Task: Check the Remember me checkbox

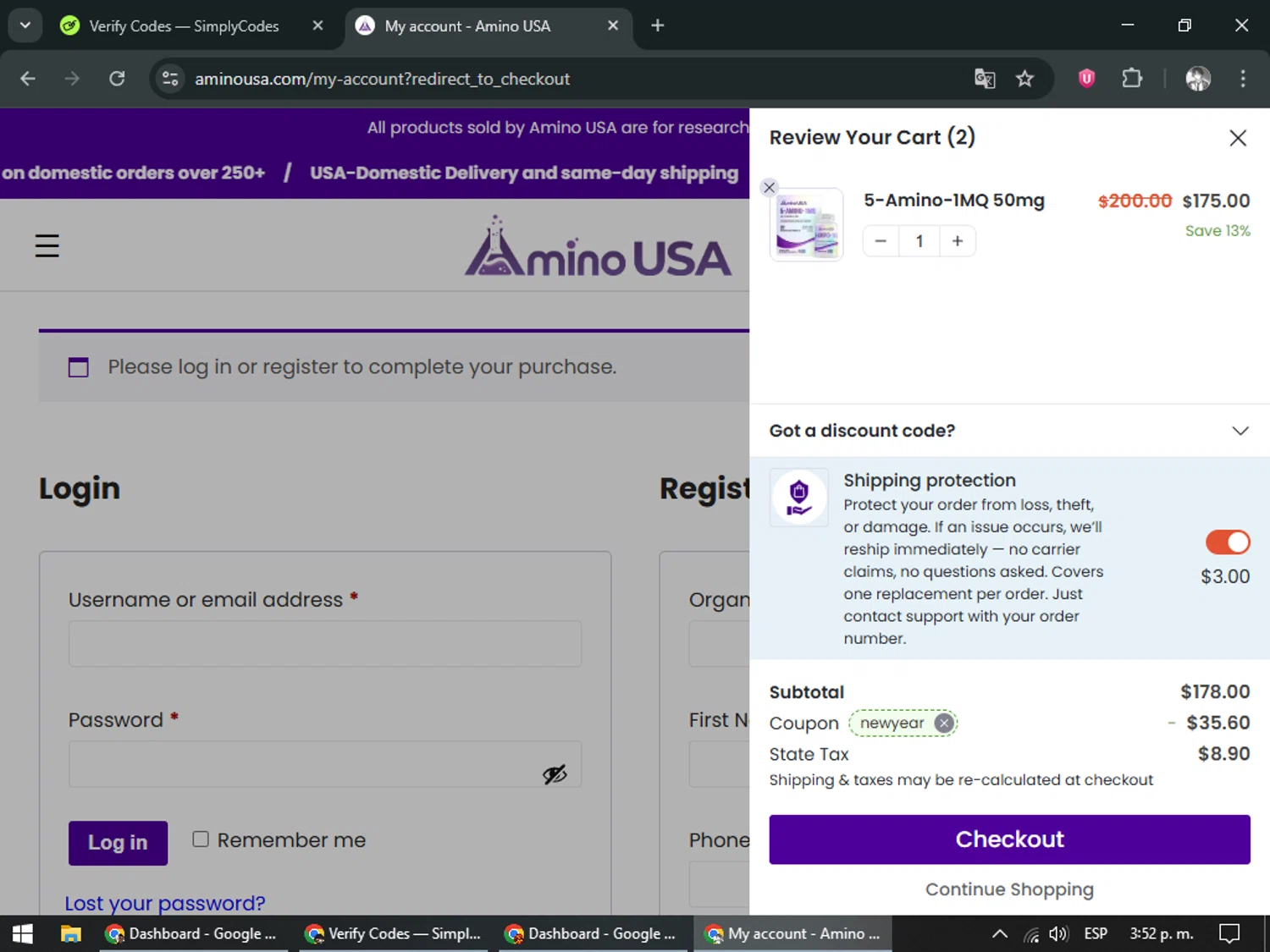Action: (x=201, y=839)
